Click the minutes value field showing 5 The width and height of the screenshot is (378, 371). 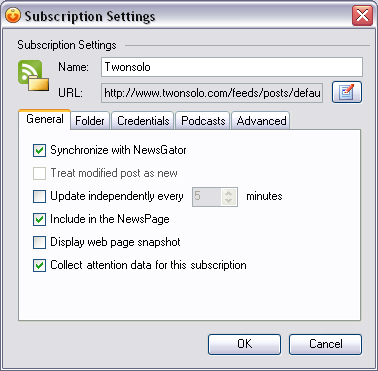click(x=207, y=197)
